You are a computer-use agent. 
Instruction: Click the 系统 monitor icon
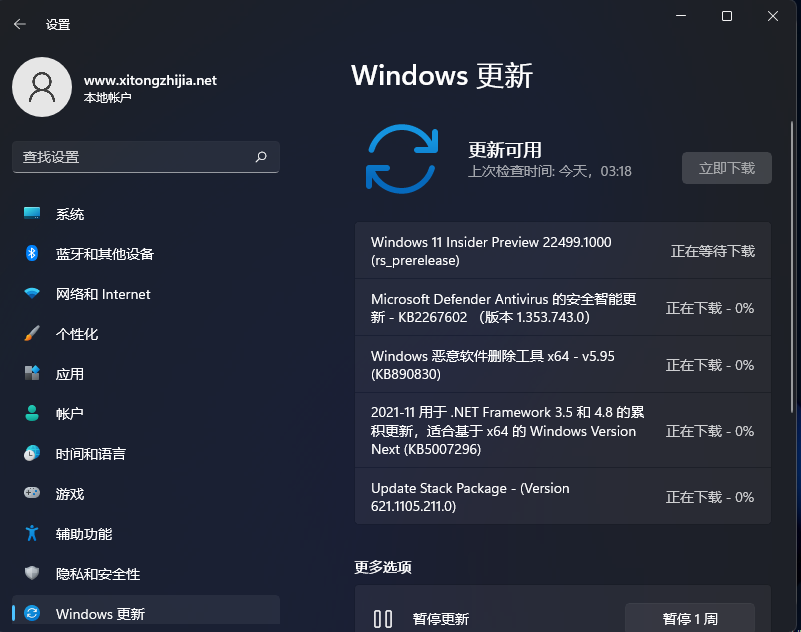point(32,213)
